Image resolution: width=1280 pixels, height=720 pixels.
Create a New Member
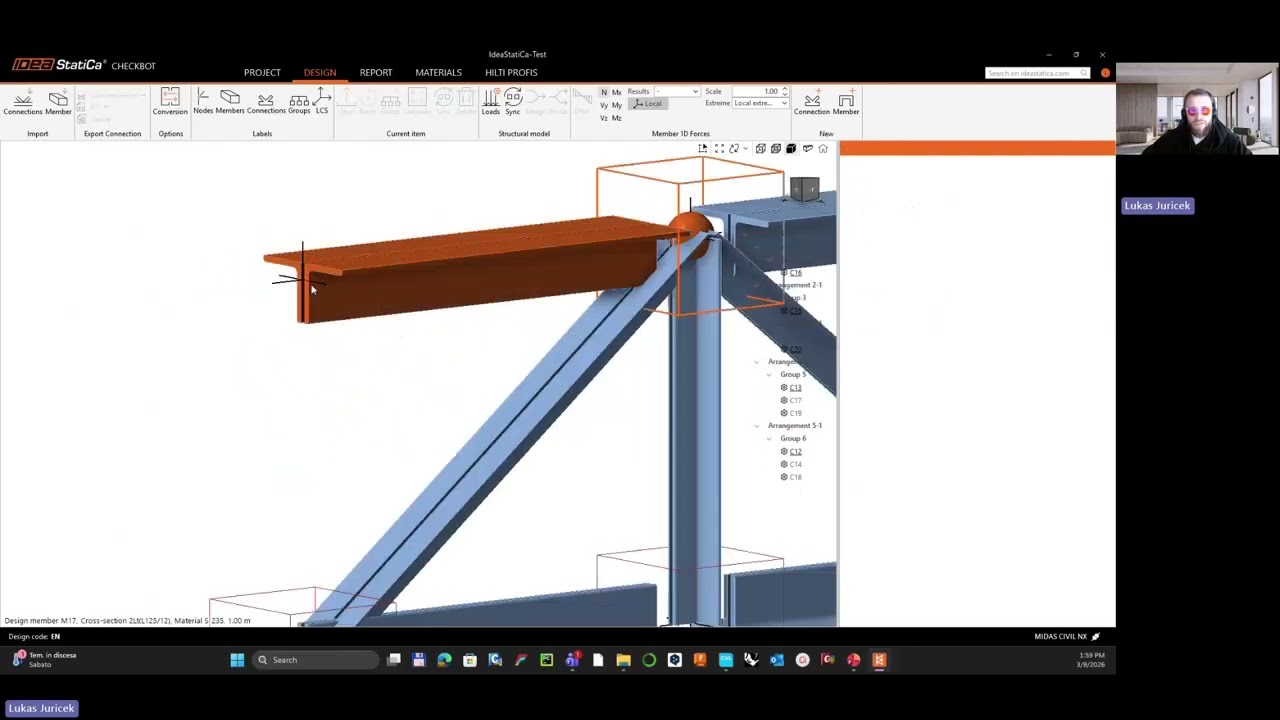pyautogui.click(x=846, y=102)
